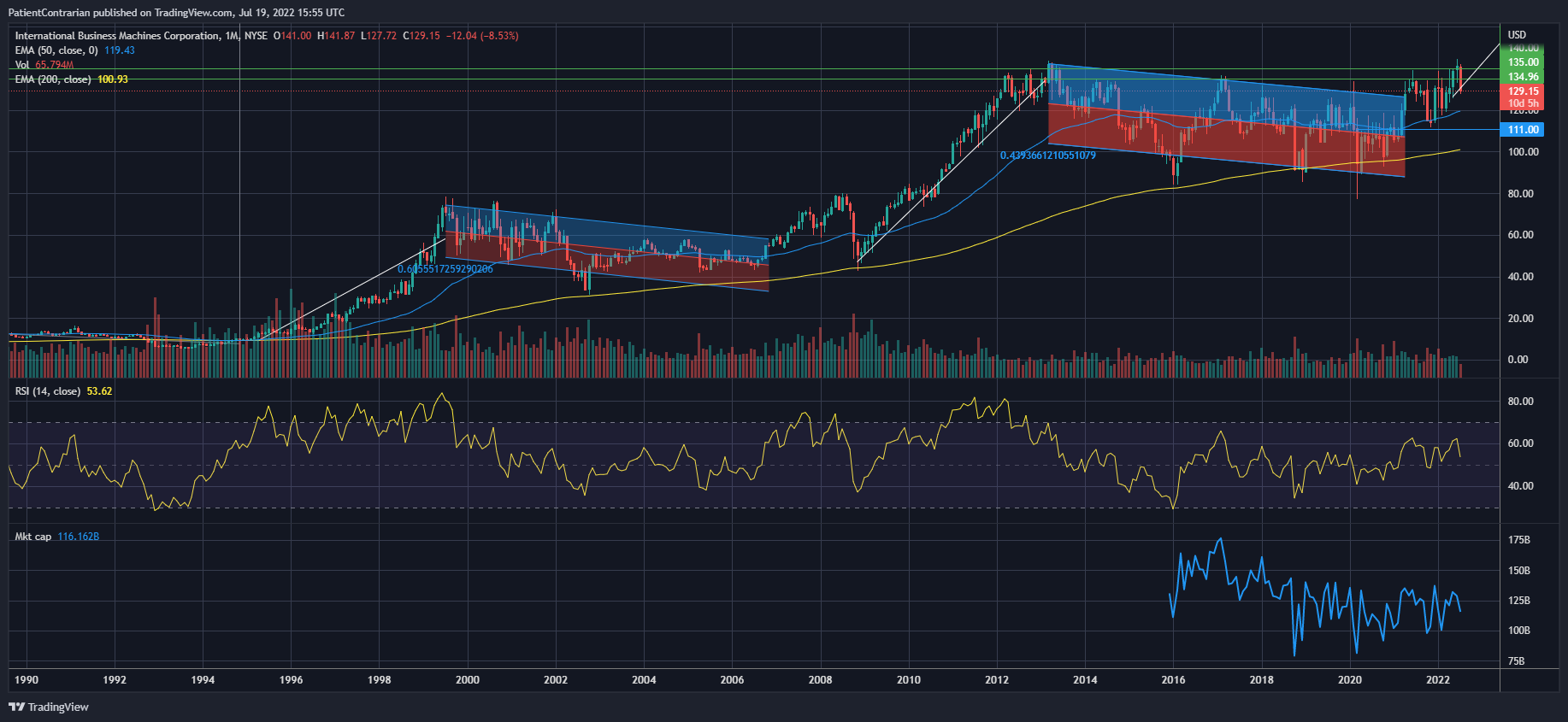
Task: Click the 0.4393661210551079 channel label
Action: coord(1048,156)
